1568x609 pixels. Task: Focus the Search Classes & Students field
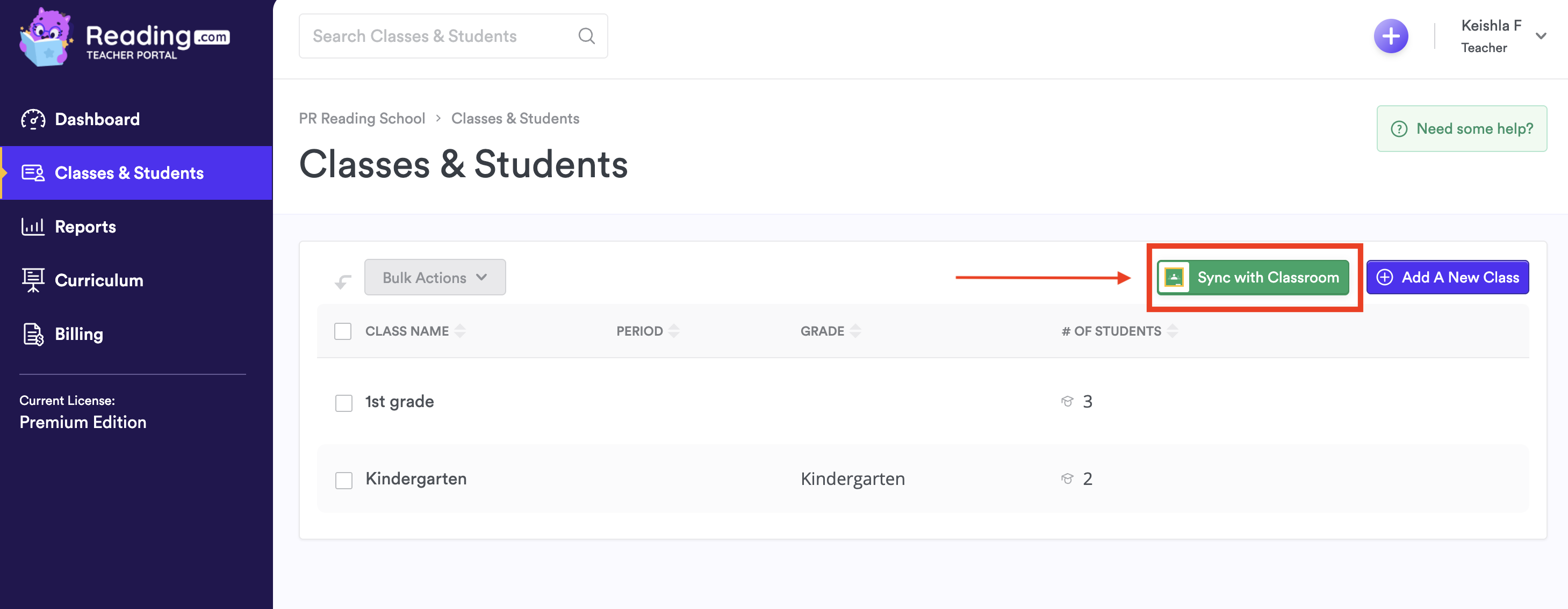pos(438,36)
